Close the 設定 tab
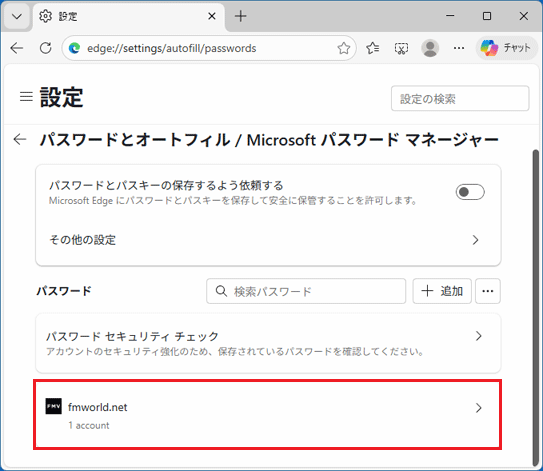Viewport: 543px width, 471px height. pos(212,16)
